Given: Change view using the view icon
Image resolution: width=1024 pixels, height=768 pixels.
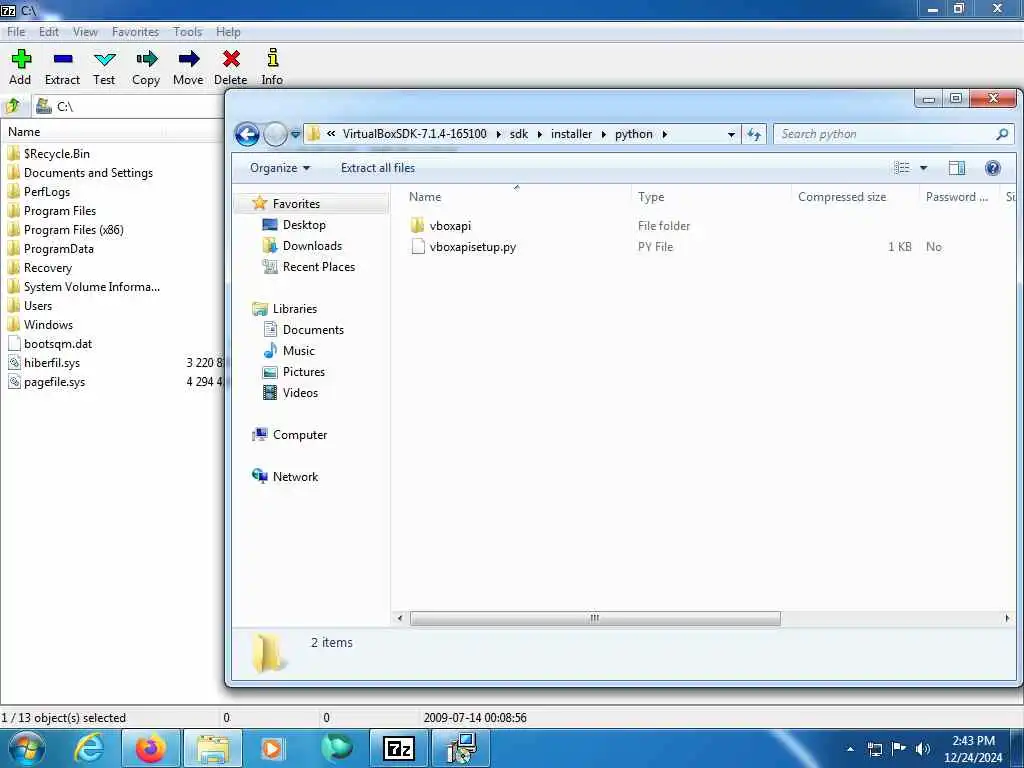Looking at the screenshot, I should click(902, 168).
